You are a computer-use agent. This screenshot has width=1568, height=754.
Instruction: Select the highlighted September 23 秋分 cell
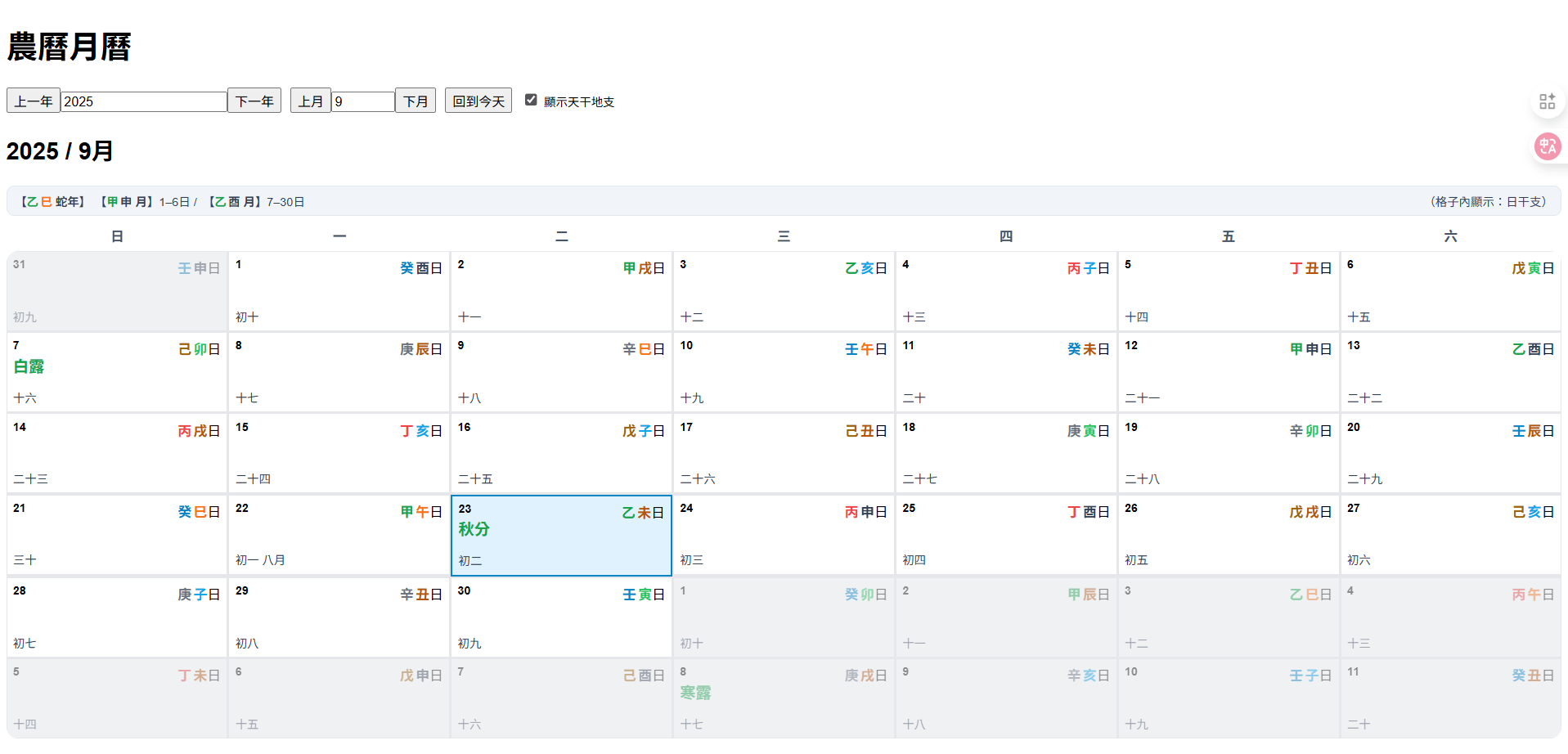coord(561,536)
